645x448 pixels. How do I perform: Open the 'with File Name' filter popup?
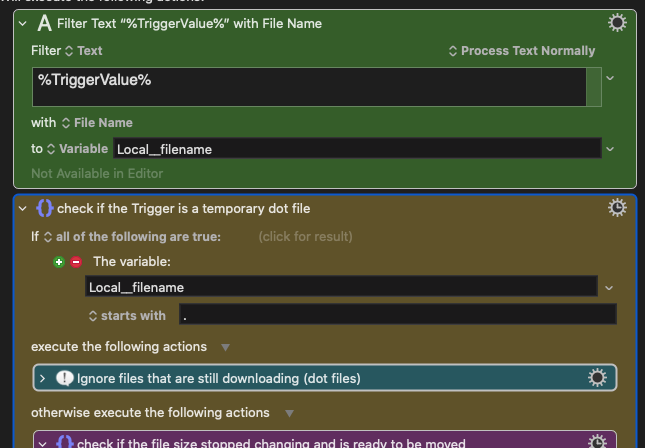[x=96, y=122]
